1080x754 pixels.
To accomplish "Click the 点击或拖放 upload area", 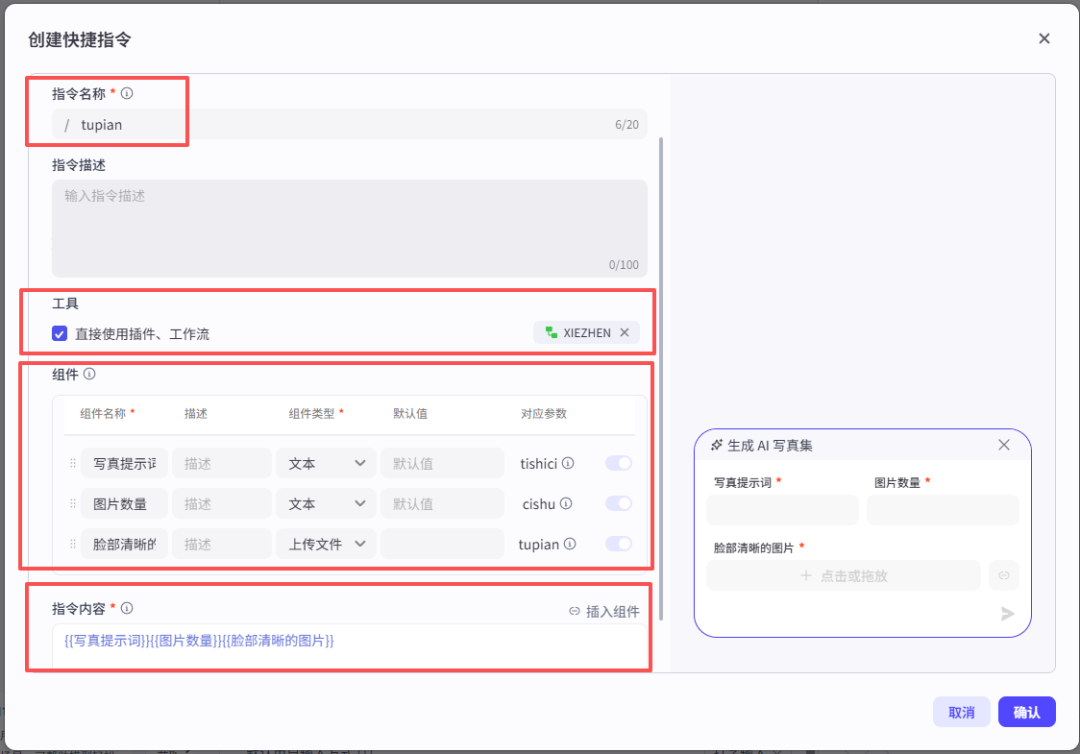I will [843, 575].
